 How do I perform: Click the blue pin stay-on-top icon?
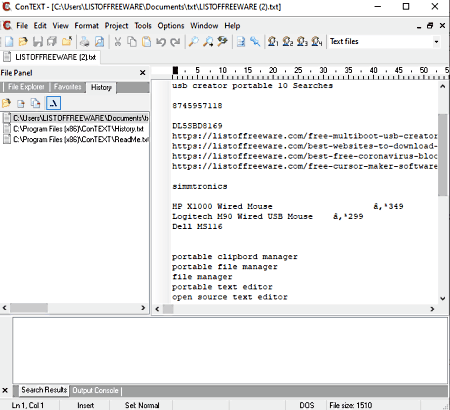(x=255, y=42)
